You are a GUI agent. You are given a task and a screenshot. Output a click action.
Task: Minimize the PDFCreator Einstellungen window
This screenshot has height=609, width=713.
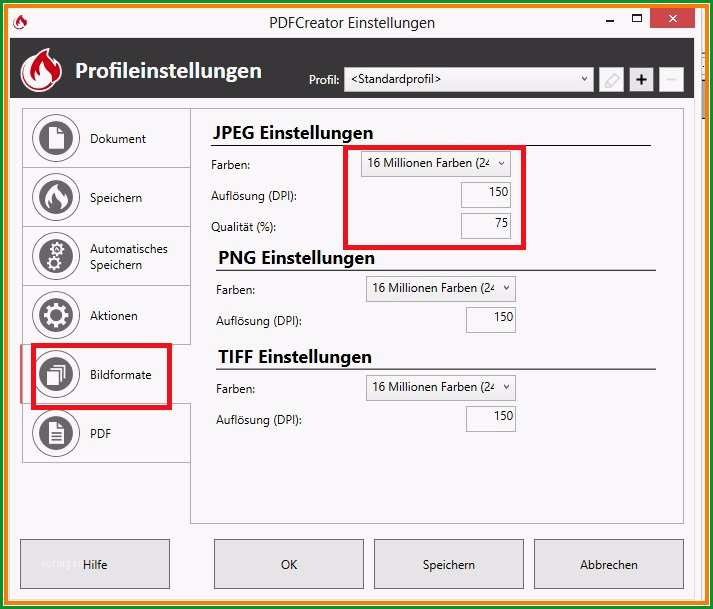(x=610, y=20)
